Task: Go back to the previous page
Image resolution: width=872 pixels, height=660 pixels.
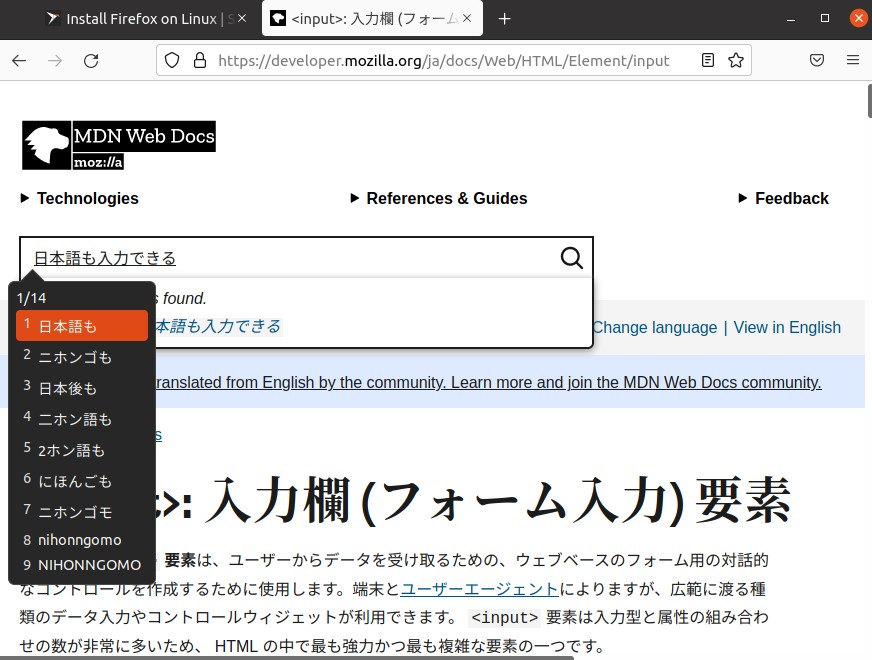Action: point(19,60)
